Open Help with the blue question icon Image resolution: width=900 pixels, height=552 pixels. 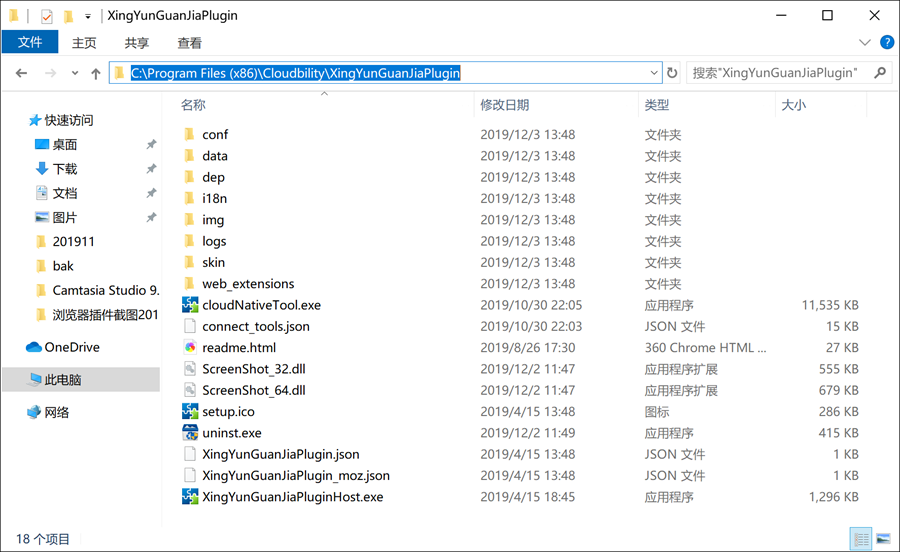pos(887,42)
